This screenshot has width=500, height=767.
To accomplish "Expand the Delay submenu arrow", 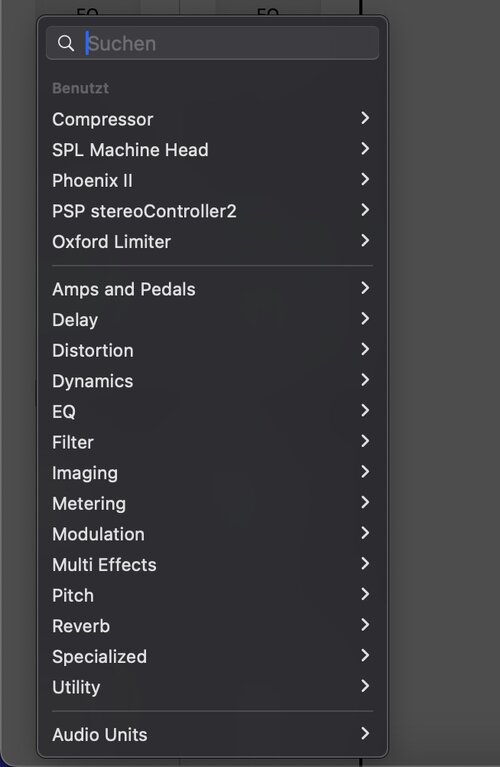I will 365,319.
